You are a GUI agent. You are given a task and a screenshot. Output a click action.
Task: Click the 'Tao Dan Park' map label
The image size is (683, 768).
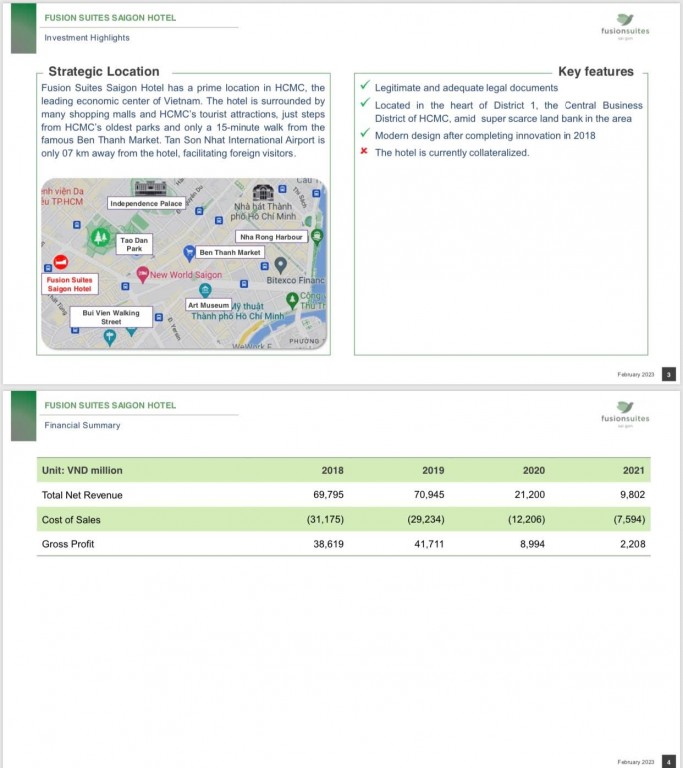coord(134,244)
